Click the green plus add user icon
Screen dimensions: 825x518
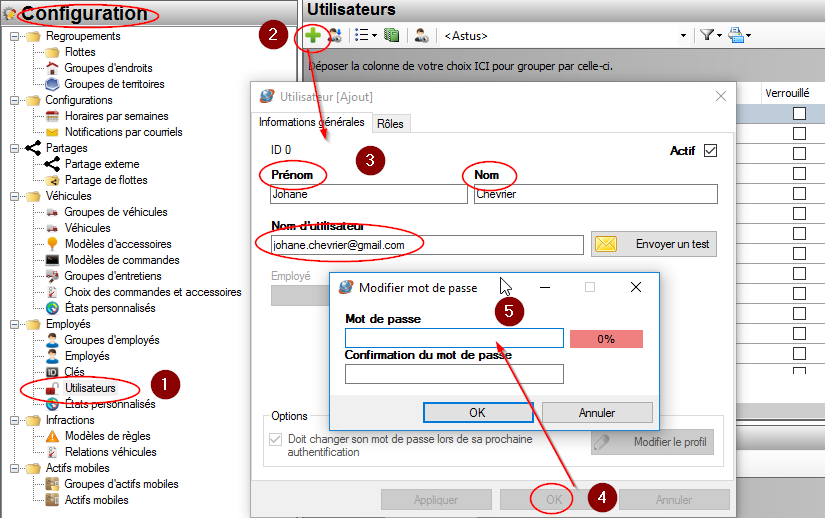coord(314,35)
